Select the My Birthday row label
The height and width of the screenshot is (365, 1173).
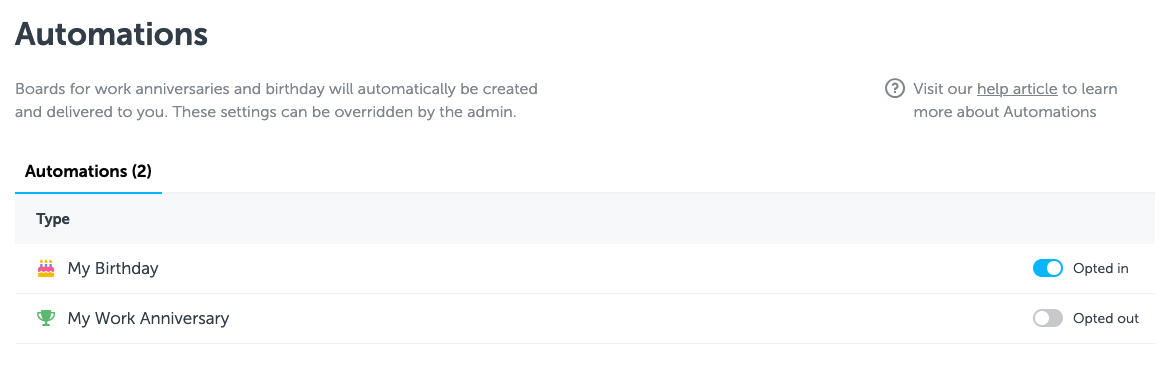113,269
